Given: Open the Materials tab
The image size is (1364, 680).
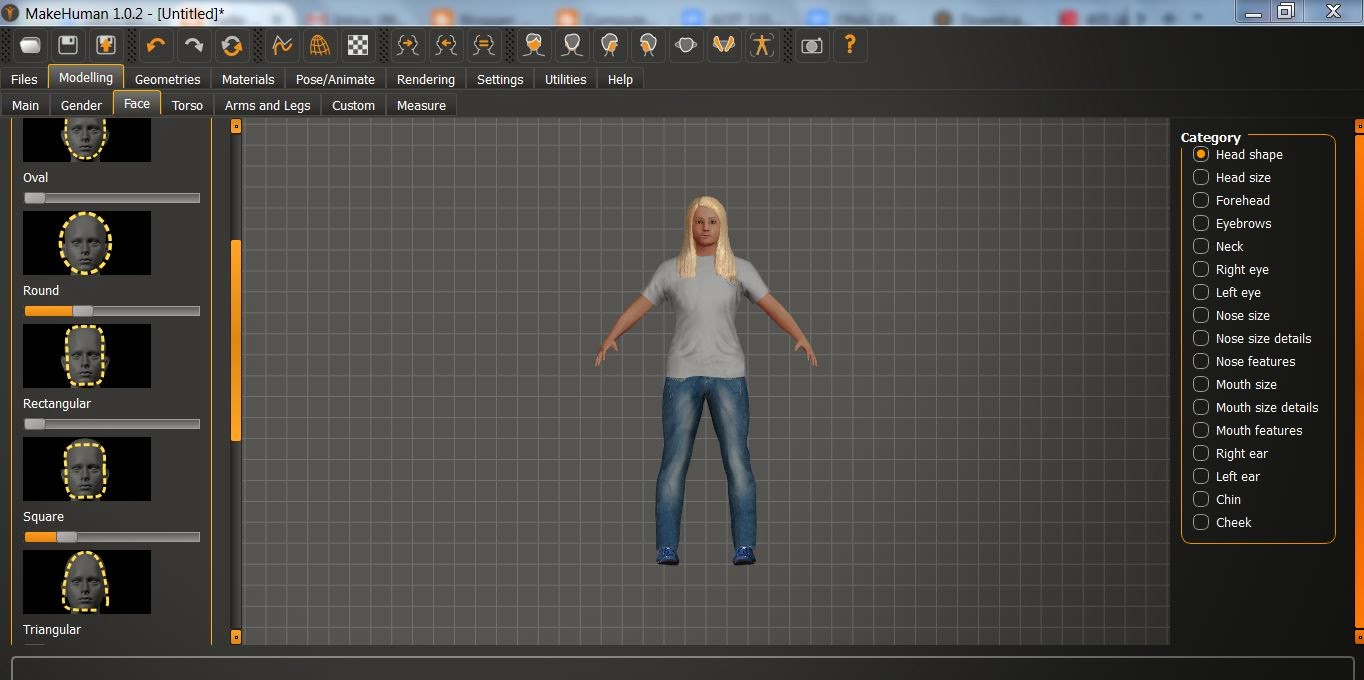Looking at the screenshot, I should [248, 79].
